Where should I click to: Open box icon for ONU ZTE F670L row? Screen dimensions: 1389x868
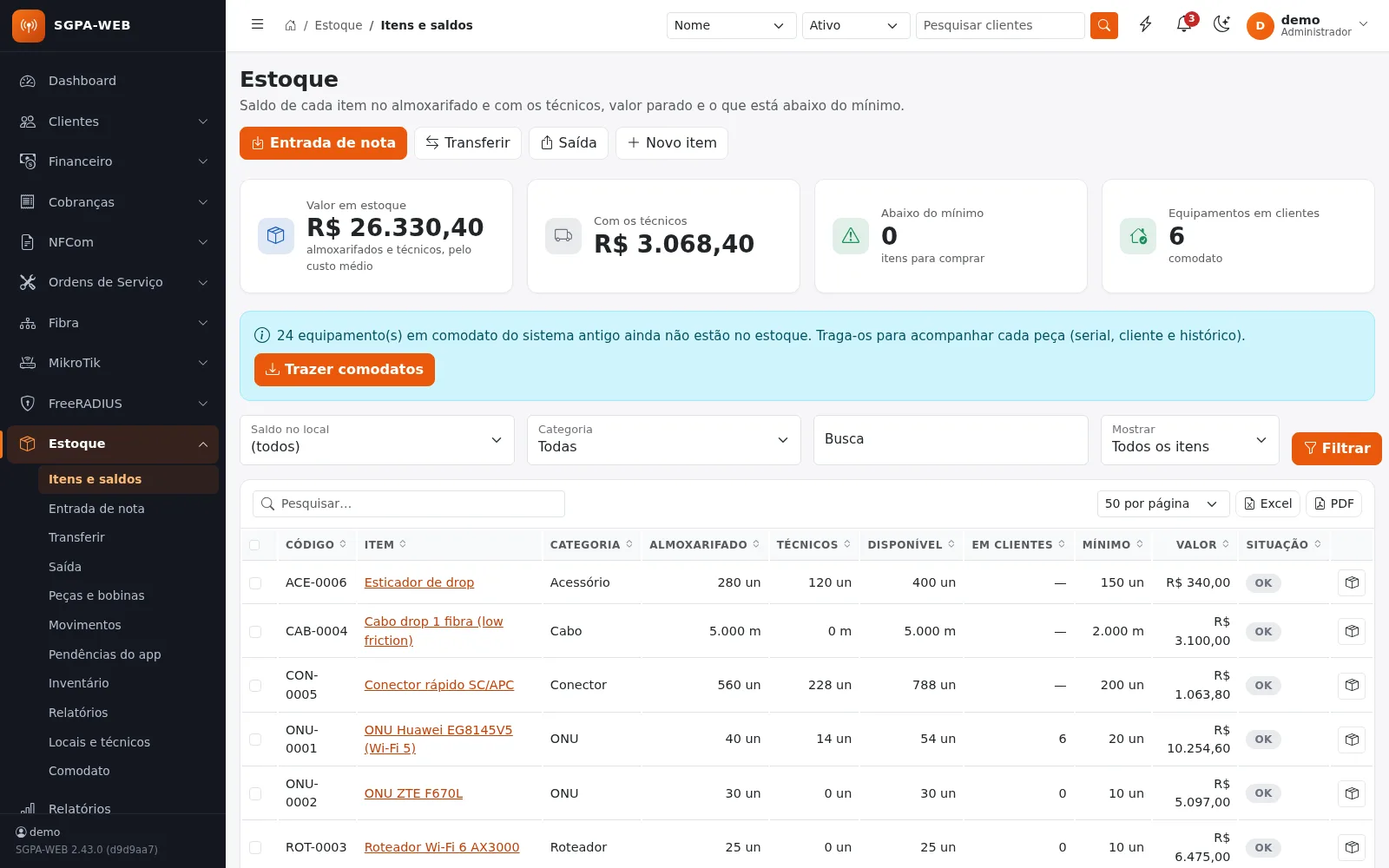(x=1352, y=793)
